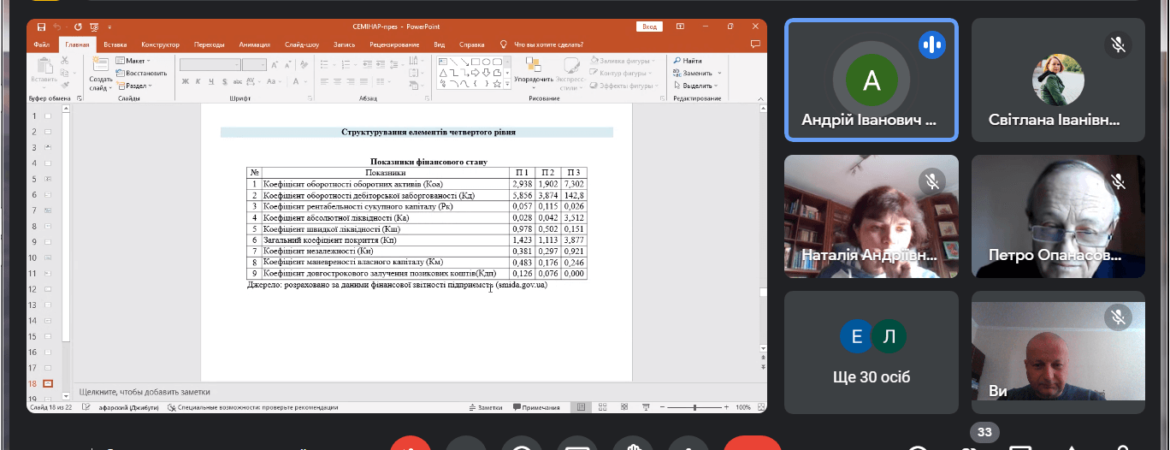Open Контур фигуры shape outline dropdown

(x=621, y=73)
